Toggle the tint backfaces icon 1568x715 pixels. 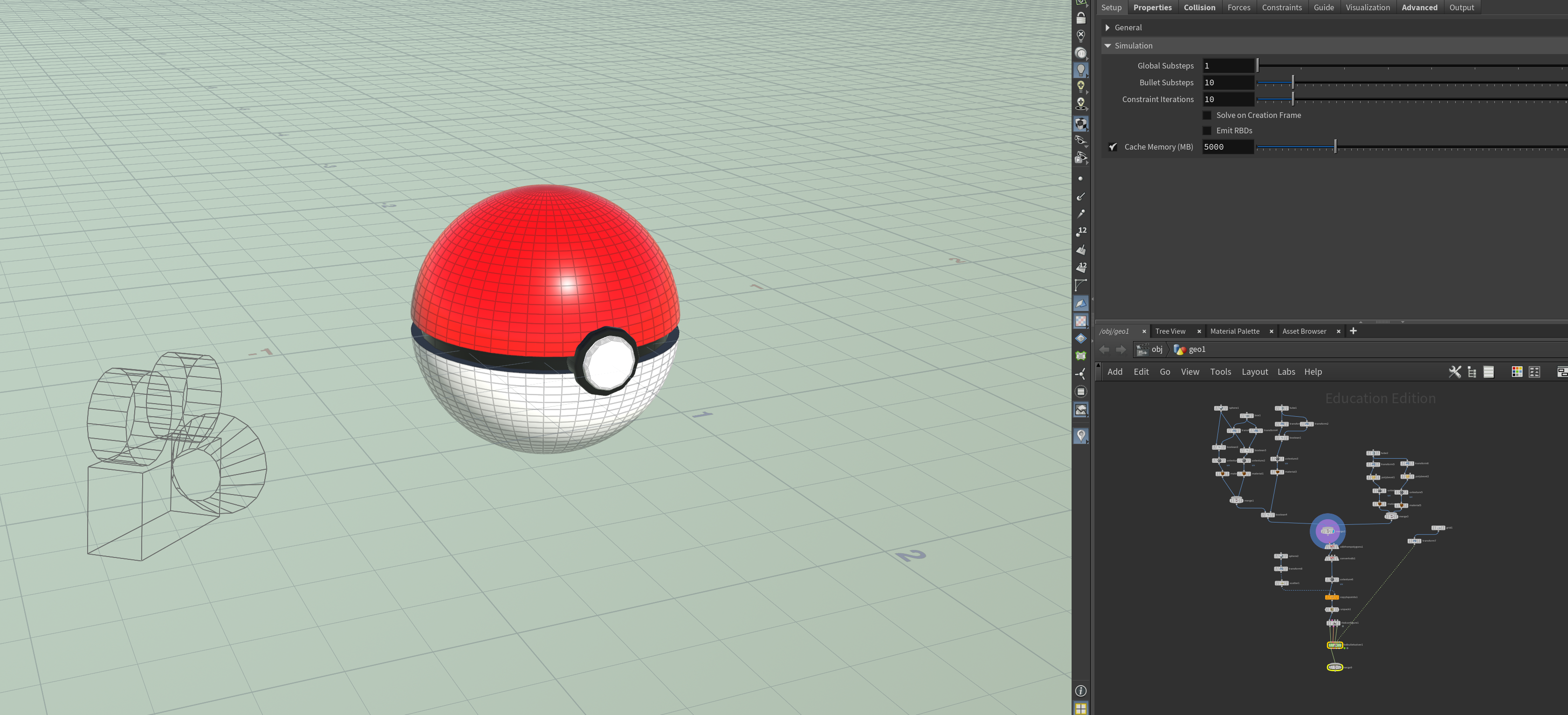click(1080, 303)
